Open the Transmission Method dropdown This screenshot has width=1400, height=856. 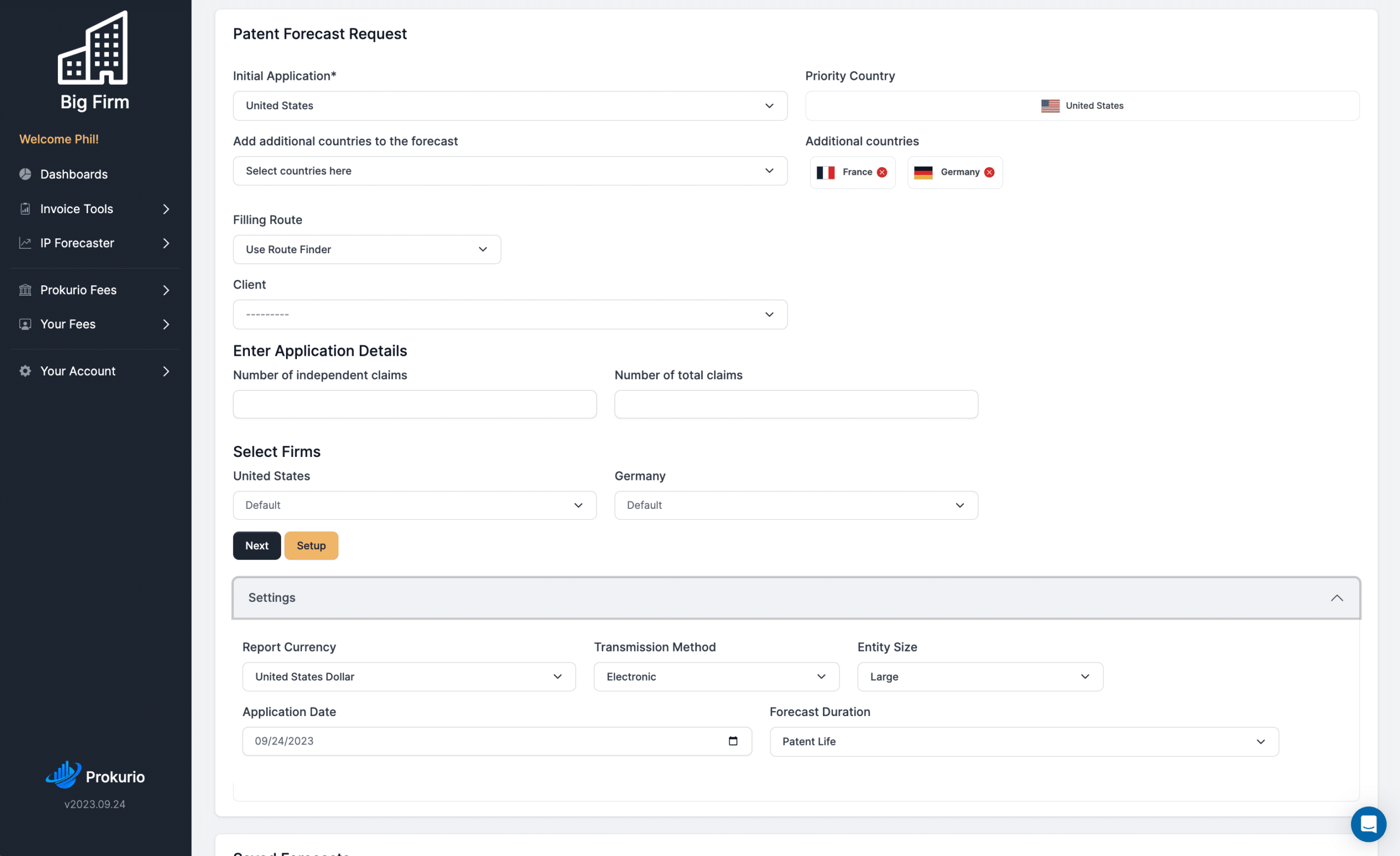tap(716, 677)
